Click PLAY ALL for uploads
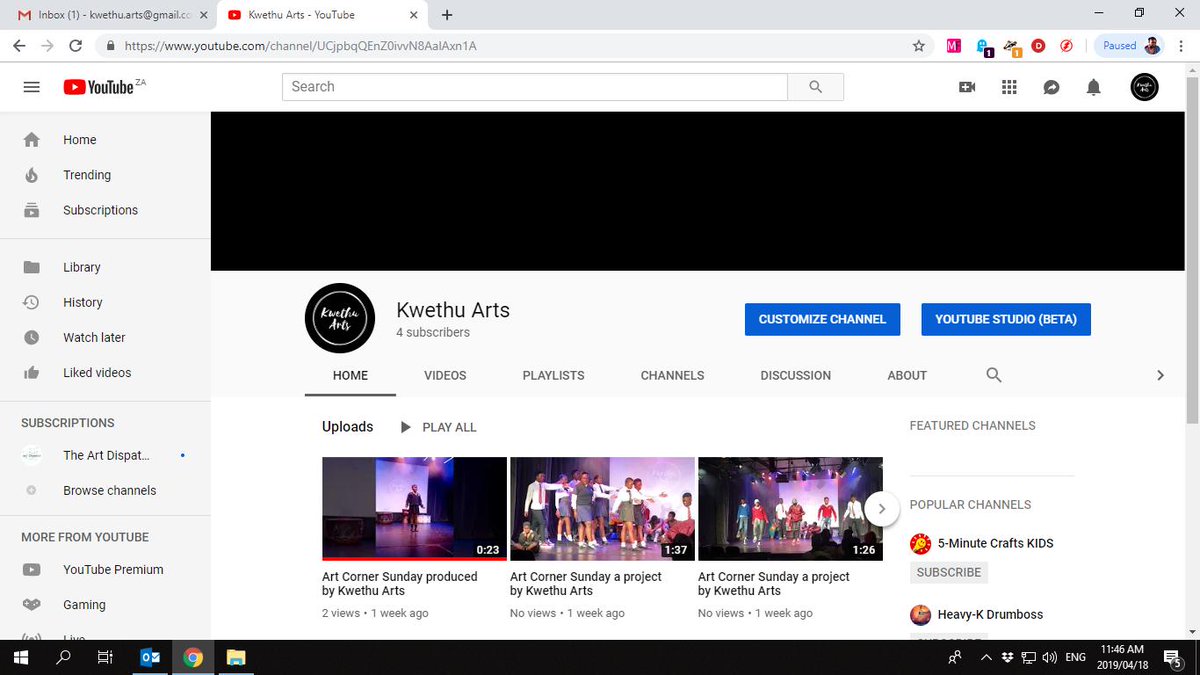The image size is (1200, 675). [x=438, y=427]
